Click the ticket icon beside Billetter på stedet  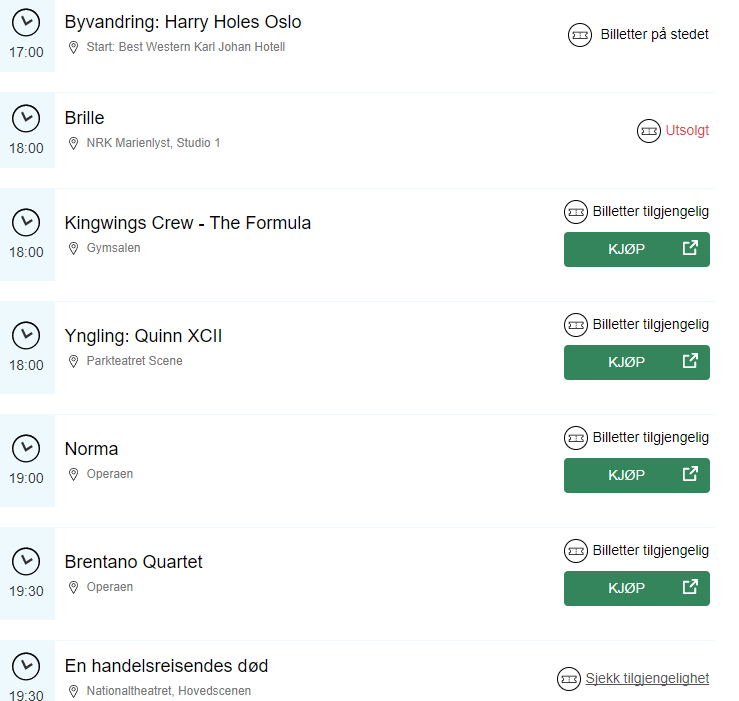[x=580, y=35]
